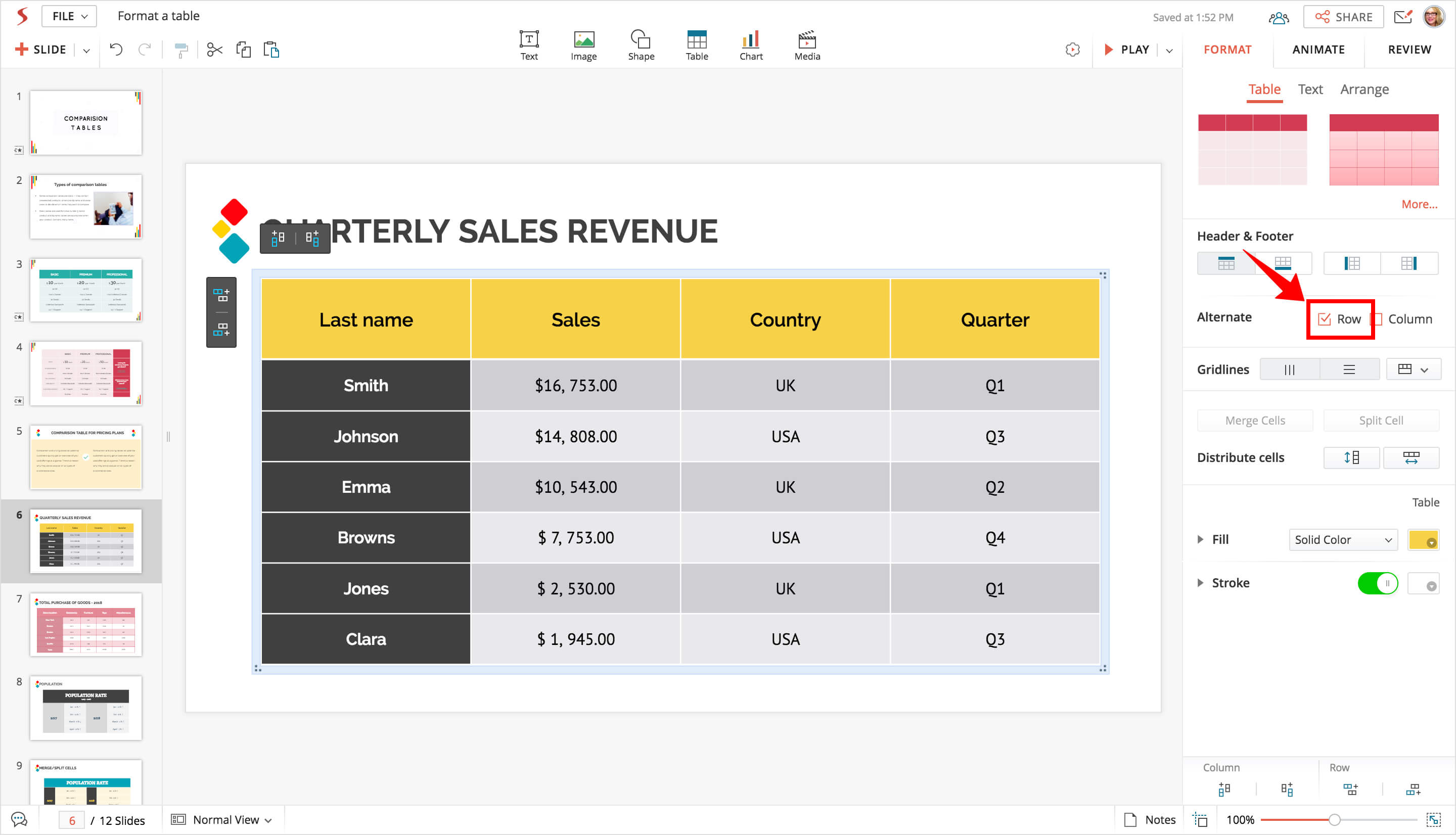Viewport: 1456px width, 835px height.
Task: Open the FILE menu dropdown
Action: coord(69,17)
